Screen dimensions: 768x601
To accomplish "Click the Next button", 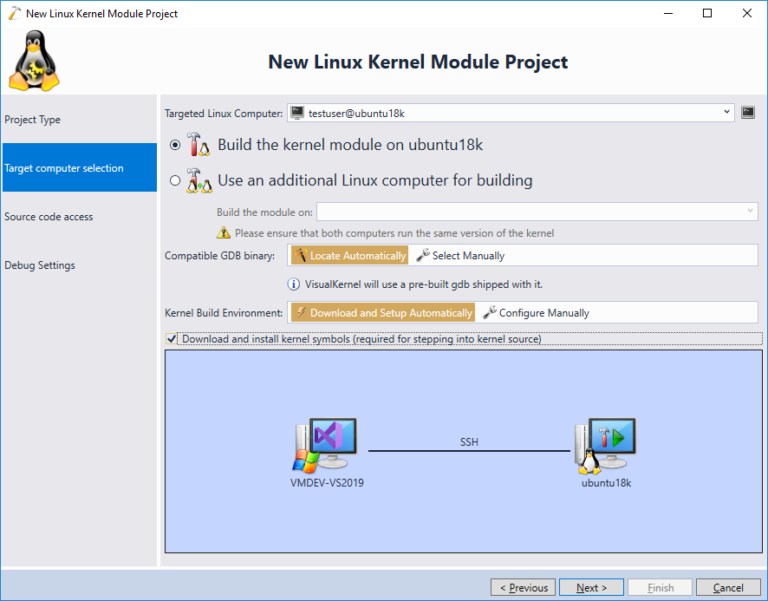I will (x=591, y=587).
